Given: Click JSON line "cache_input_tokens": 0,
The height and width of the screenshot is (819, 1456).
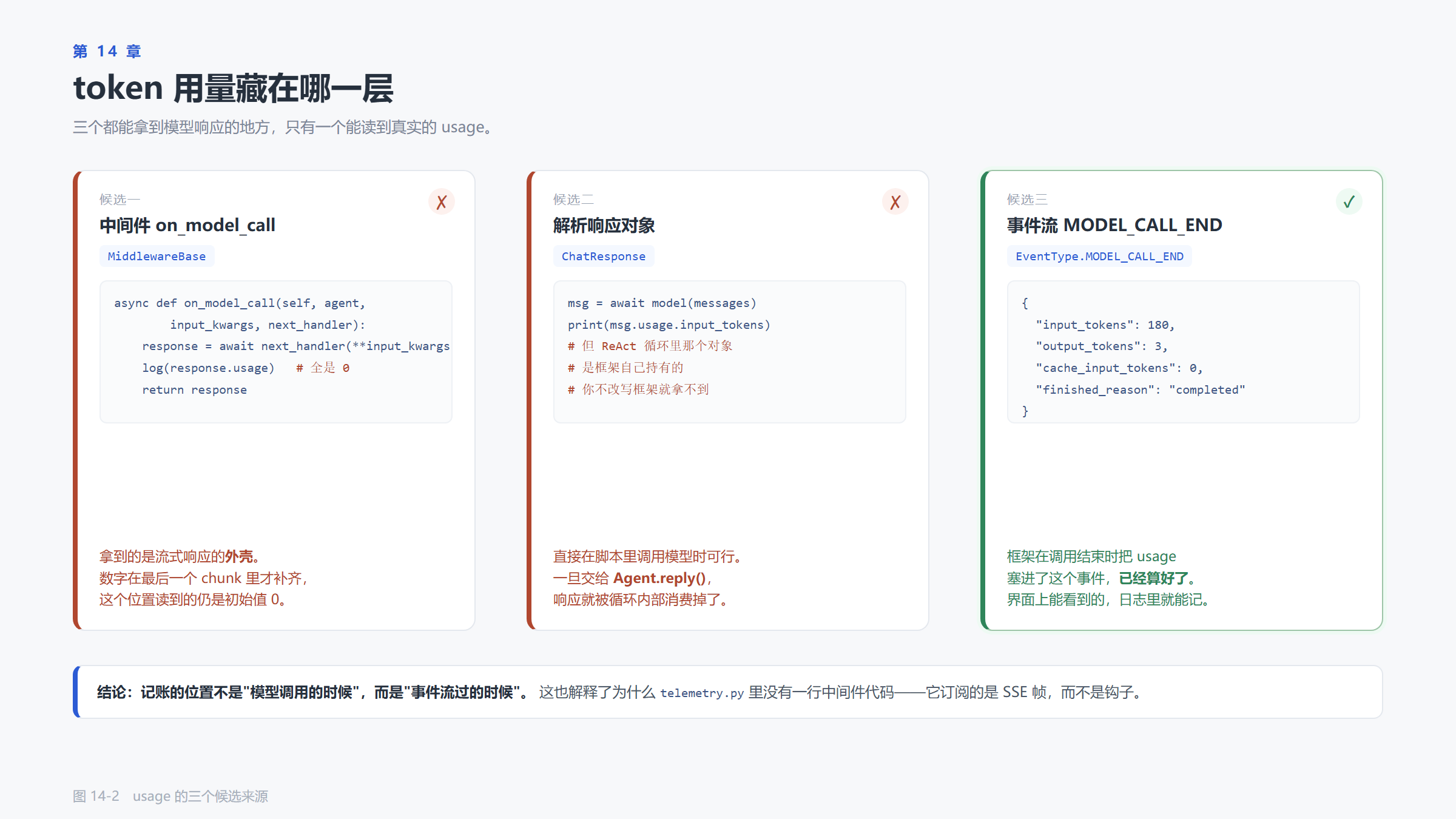Looking at the screenshot, I should (x=1119, y=368).
